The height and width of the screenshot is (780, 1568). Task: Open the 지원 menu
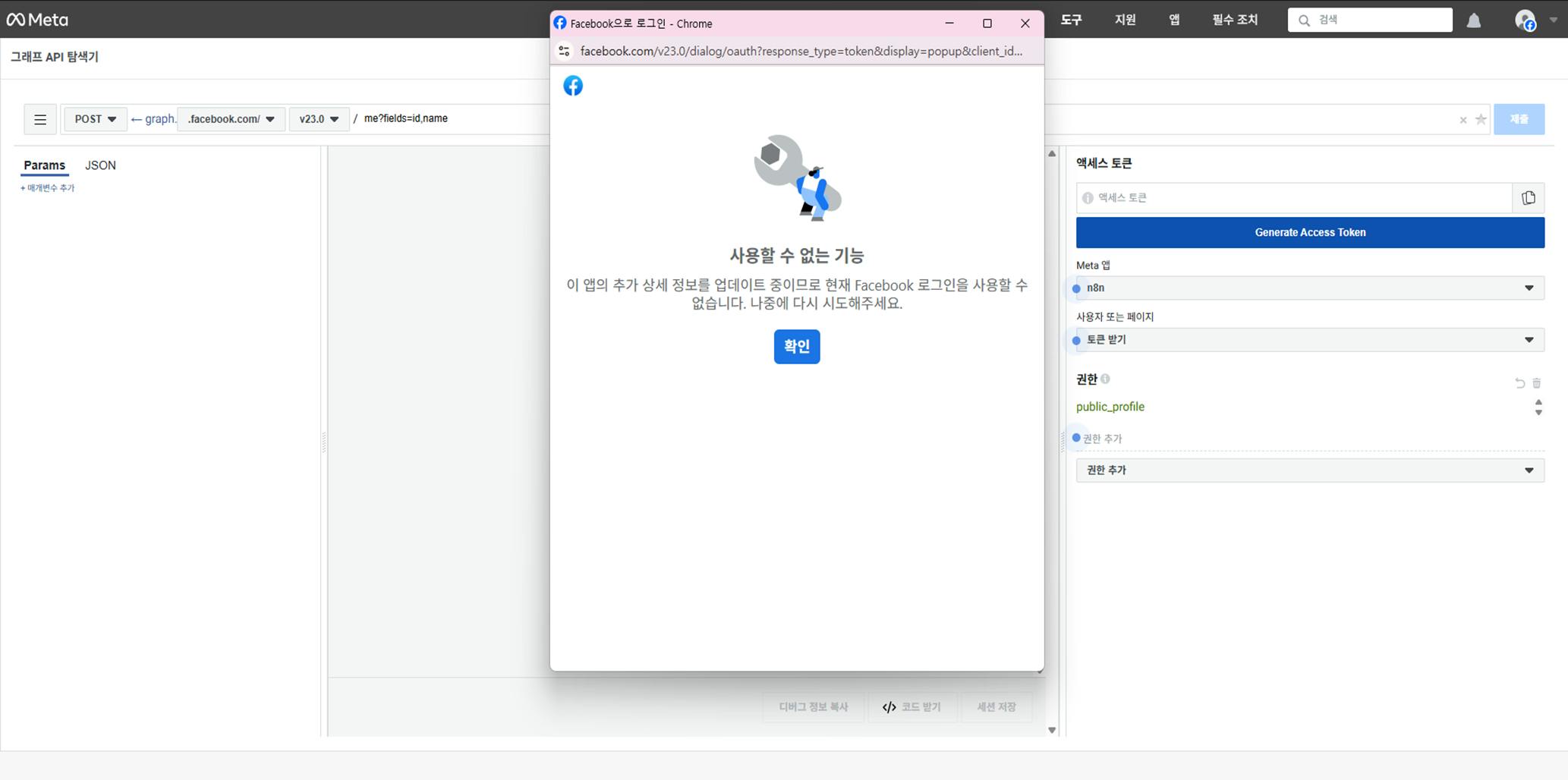(x=1125, y=20)
